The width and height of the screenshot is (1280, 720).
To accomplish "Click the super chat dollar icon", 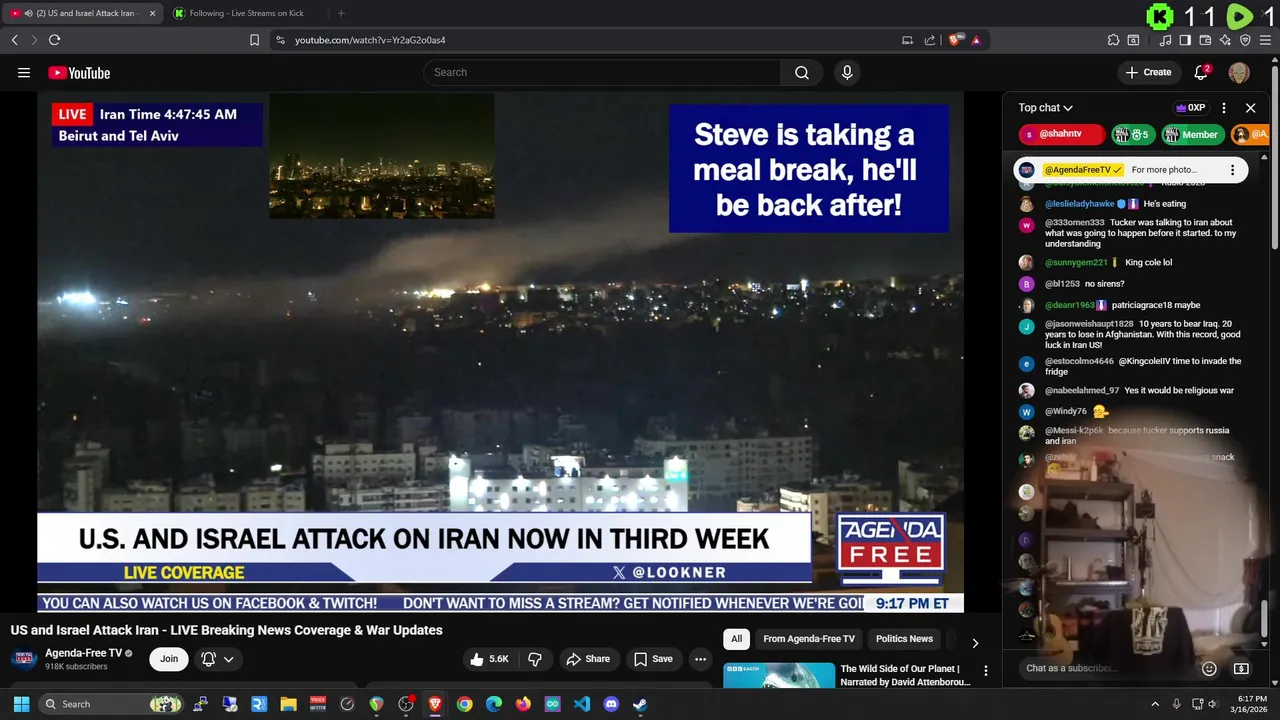I will 1241,668.
